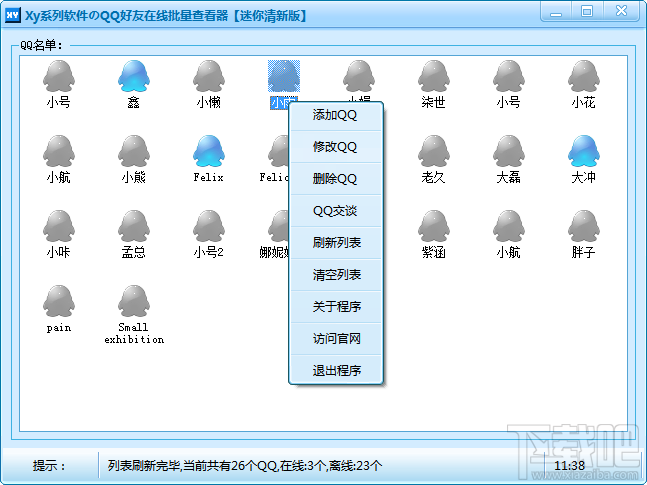The image size is (647, 485).
Task: Choose 清空列表 to clear the list
Action: tap(336, 275)
